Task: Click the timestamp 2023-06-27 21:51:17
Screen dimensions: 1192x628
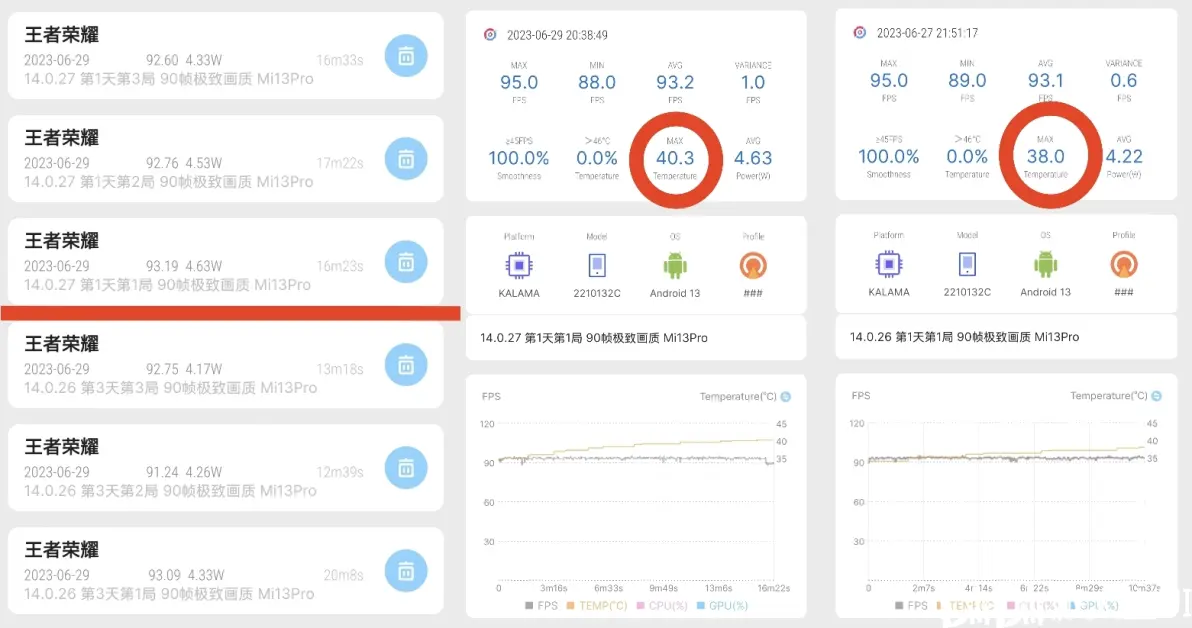Action: pyautogui.click(x=927, y=33)
